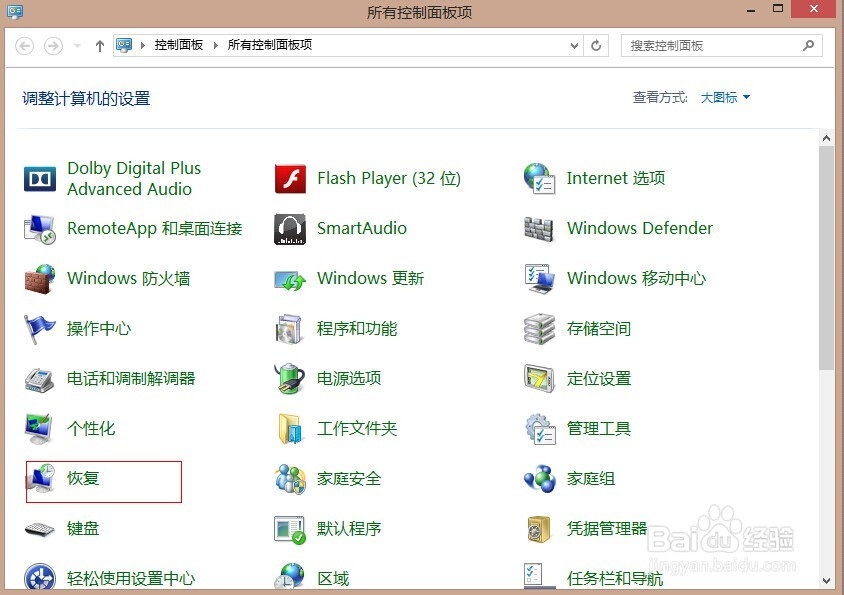This screenshot has width=844, height=595.
Task: Click the 区域 globe clock icon
Action: (289, 576)
